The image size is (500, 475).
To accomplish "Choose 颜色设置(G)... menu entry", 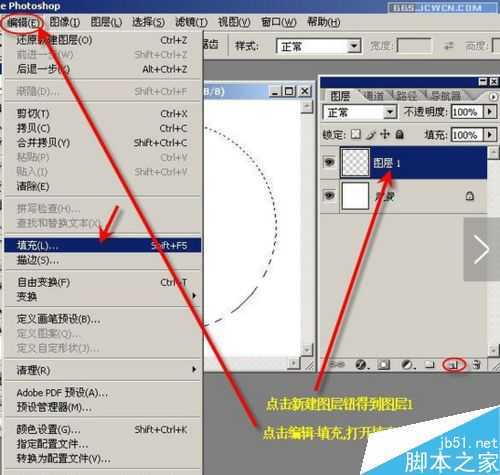I will (103, 429).
